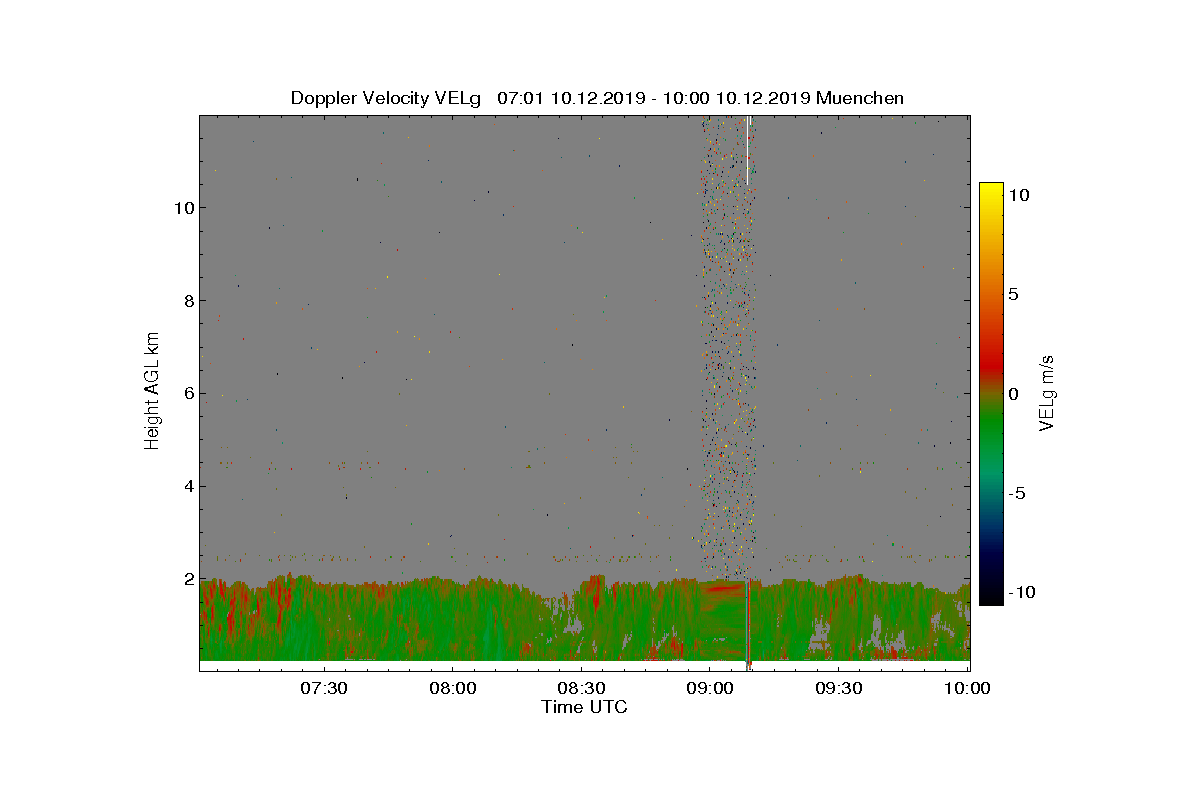1200x800 pixels.
Task: Click the colorbar label -5
Action: click(1016, 493)
